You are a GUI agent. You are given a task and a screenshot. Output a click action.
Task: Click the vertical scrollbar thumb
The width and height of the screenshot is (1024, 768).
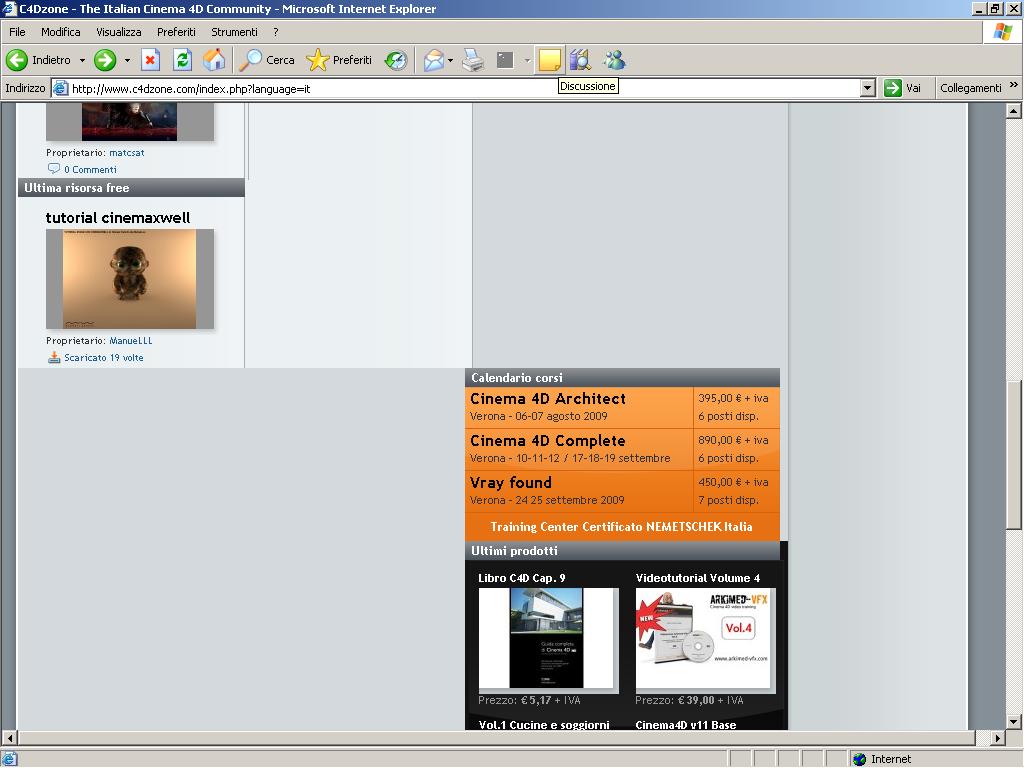point(1014,455)
